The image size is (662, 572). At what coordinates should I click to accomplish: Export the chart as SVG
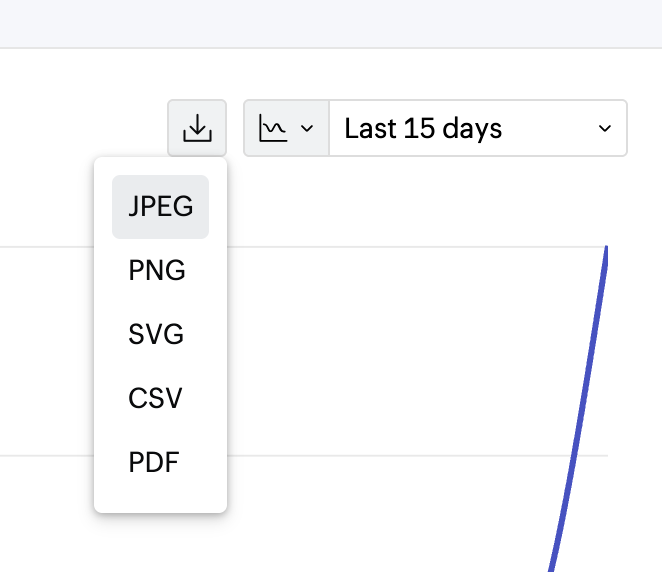pos(156,335)
